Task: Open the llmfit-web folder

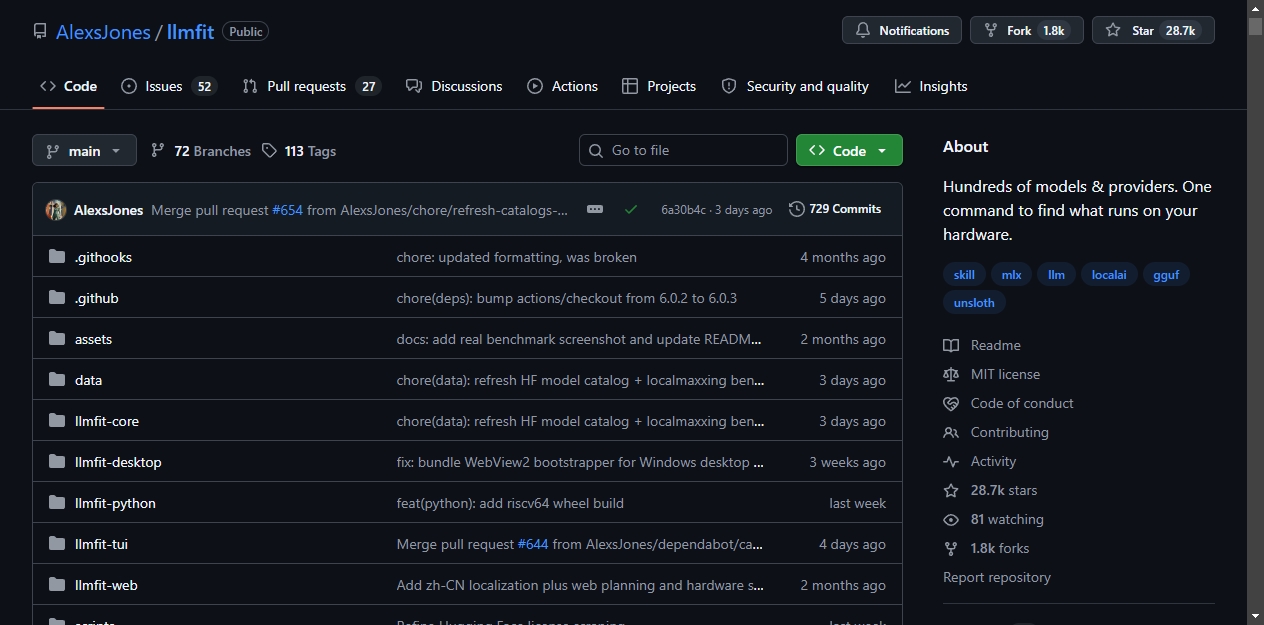Action: pos(106,585)
